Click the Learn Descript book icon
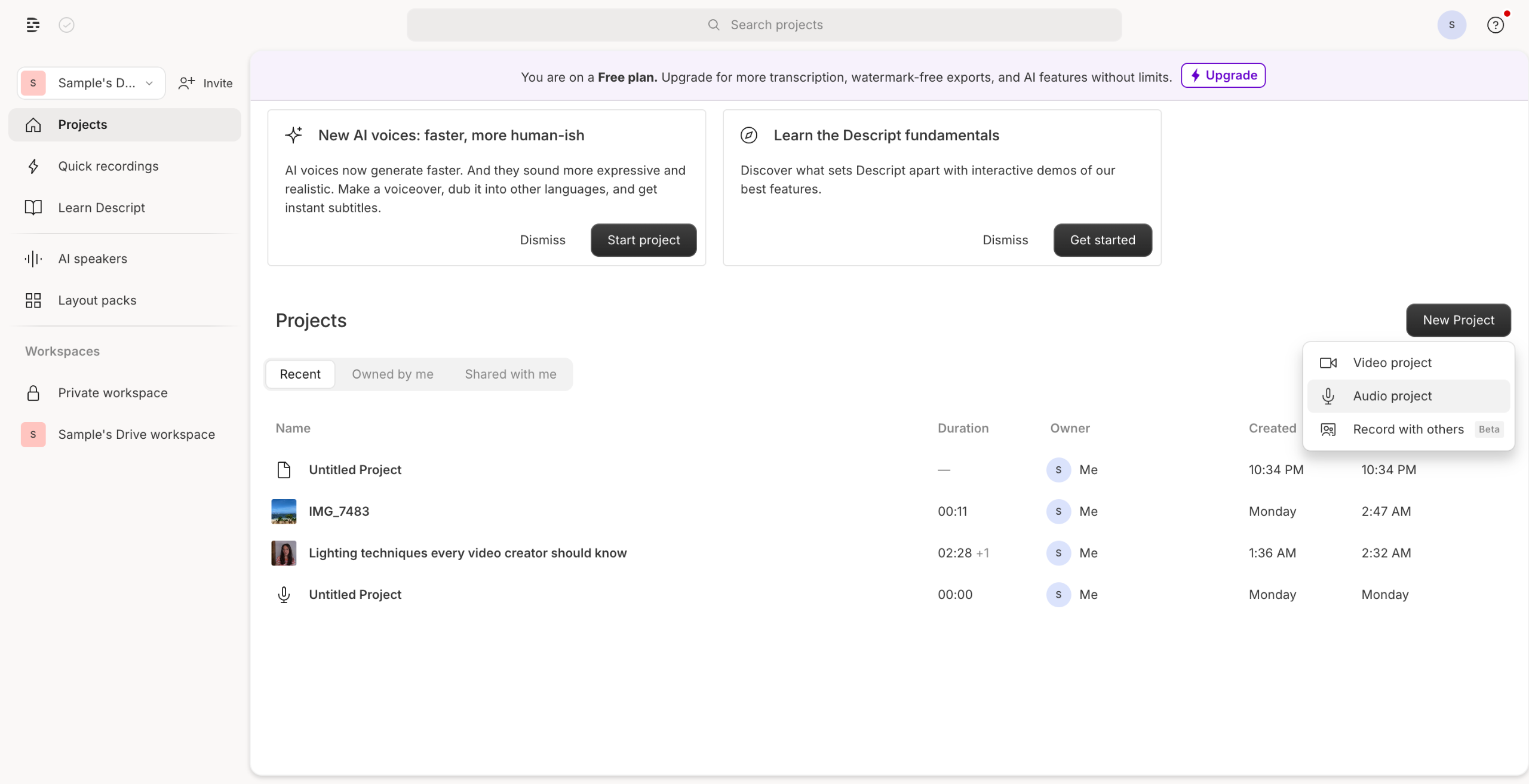The height and width of the screenshot is (784, 1529). pos(33,208)
